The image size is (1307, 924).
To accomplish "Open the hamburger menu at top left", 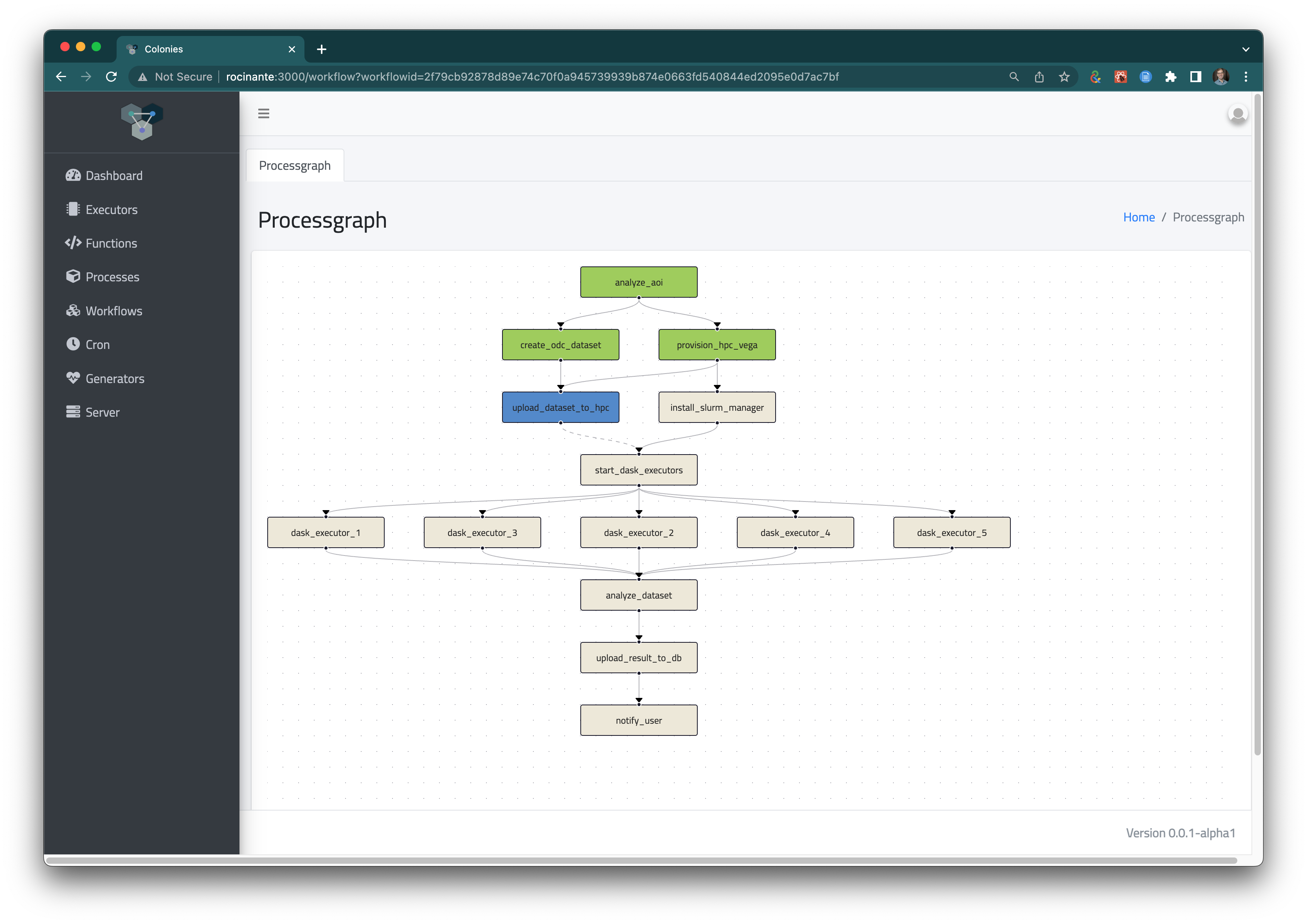I will pos(264,113).
